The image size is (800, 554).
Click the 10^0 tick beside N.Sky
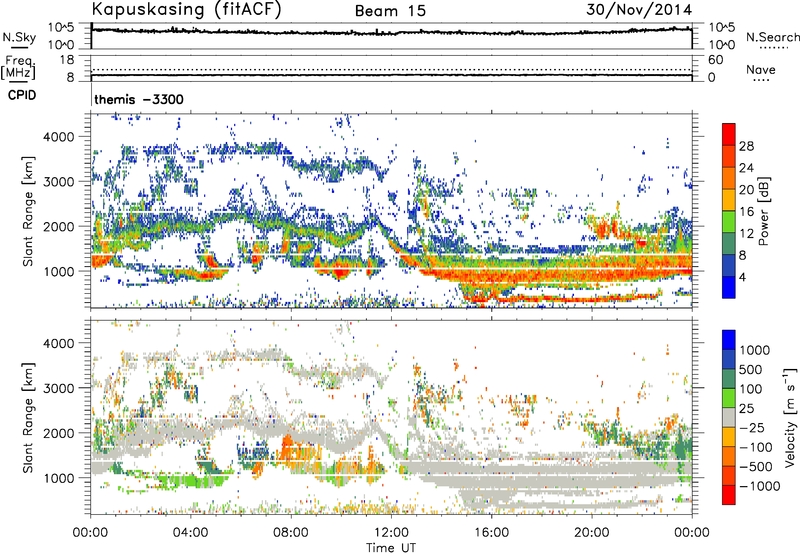tap(62, 45)
